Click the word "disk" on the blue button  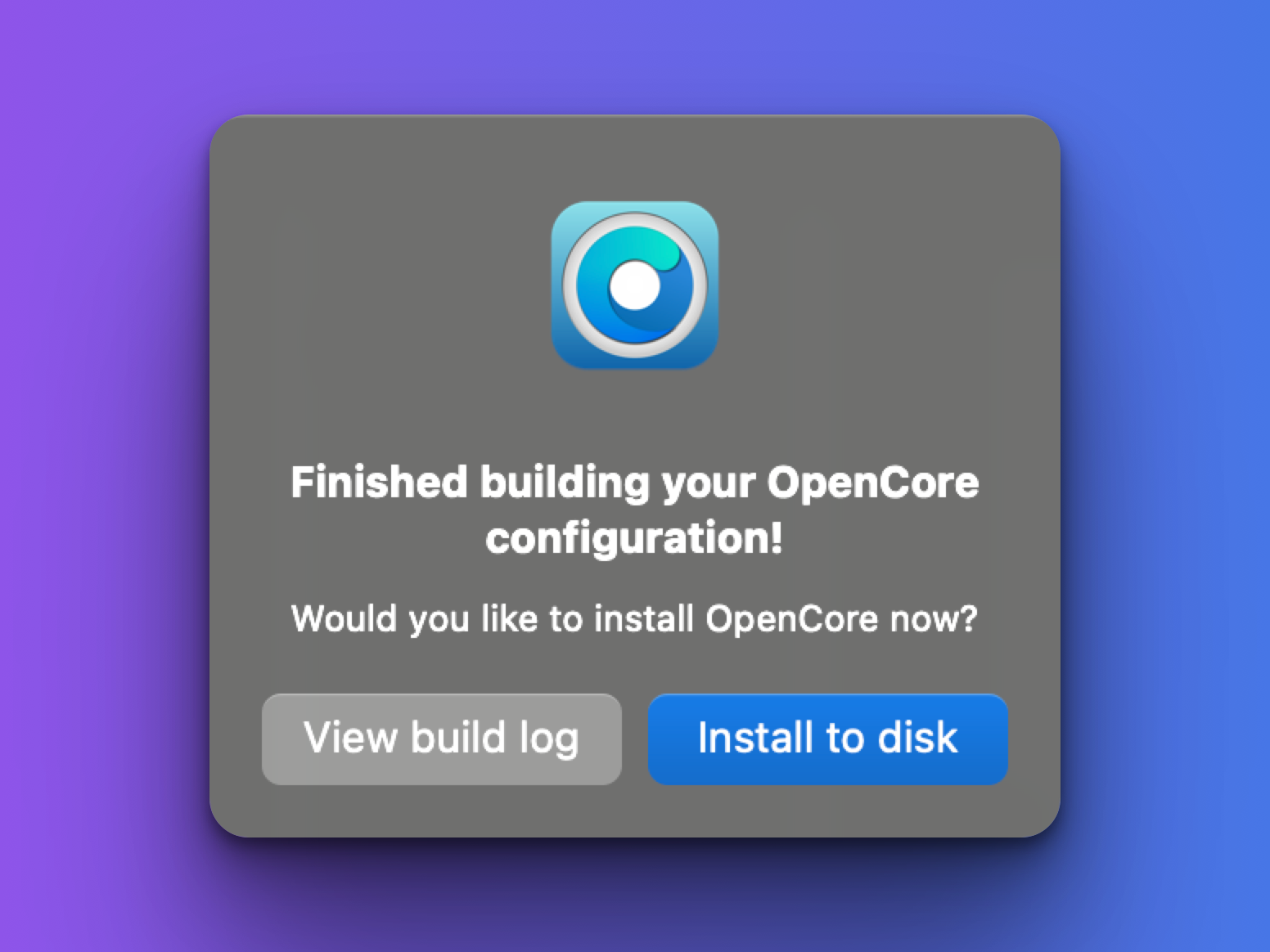click(917, 737)
